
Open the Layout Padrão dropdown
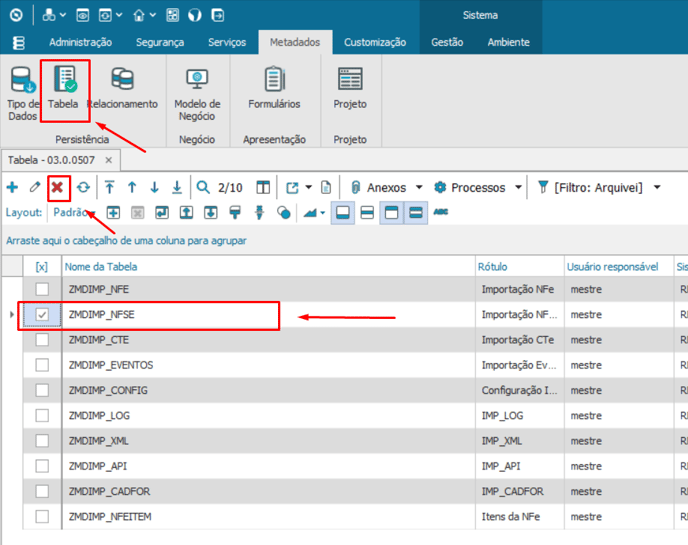pos(74,213)
